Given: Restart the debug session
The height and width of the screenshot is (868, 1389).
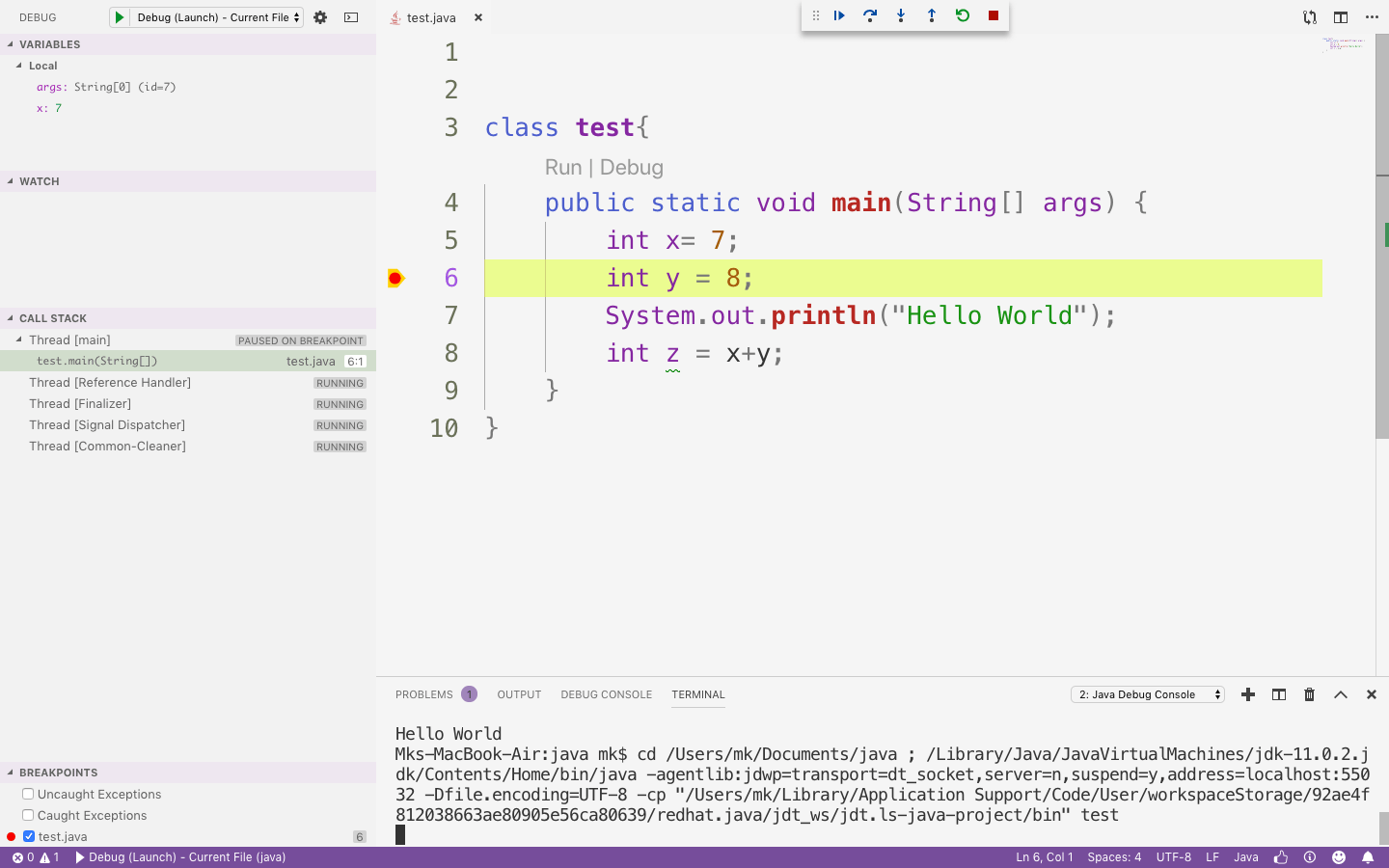Looking at the screenshot, I should tap(963, 15).
